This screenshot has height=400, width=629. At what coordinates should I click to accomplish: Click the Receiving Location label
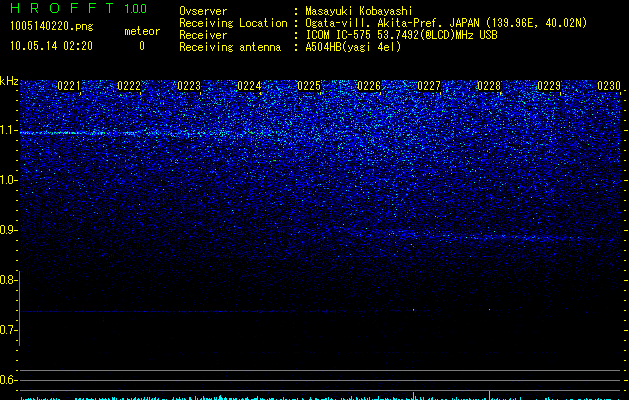[x=233, y=23]
